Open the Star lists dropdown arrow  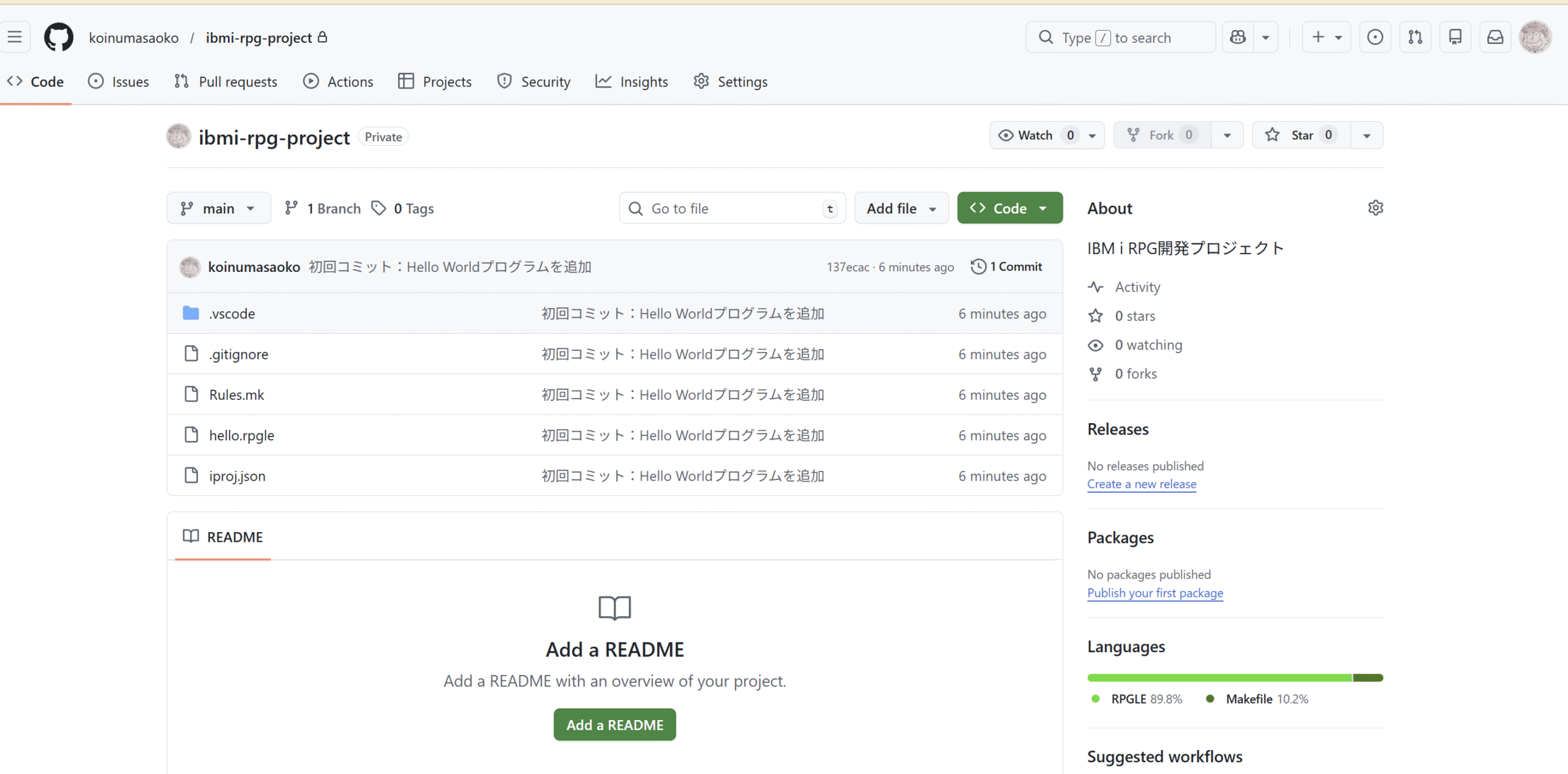[1366, 135]
